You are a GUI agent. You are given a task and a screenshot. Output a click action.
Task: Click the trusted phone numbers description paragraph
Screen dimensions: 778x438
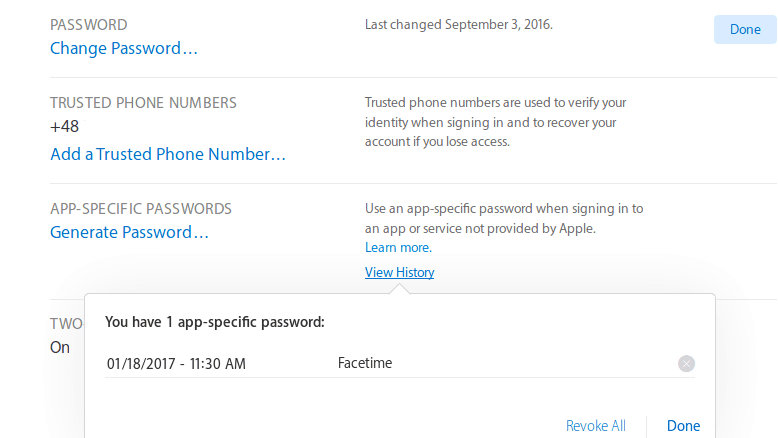coord(496,122)
